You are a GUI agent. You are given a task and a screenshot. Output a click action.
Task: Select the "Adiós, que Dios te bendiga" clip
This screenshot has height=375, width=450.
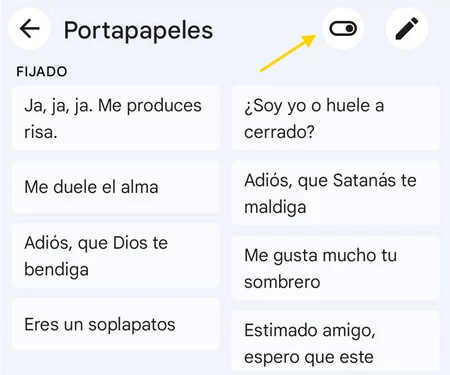(116, 256)
